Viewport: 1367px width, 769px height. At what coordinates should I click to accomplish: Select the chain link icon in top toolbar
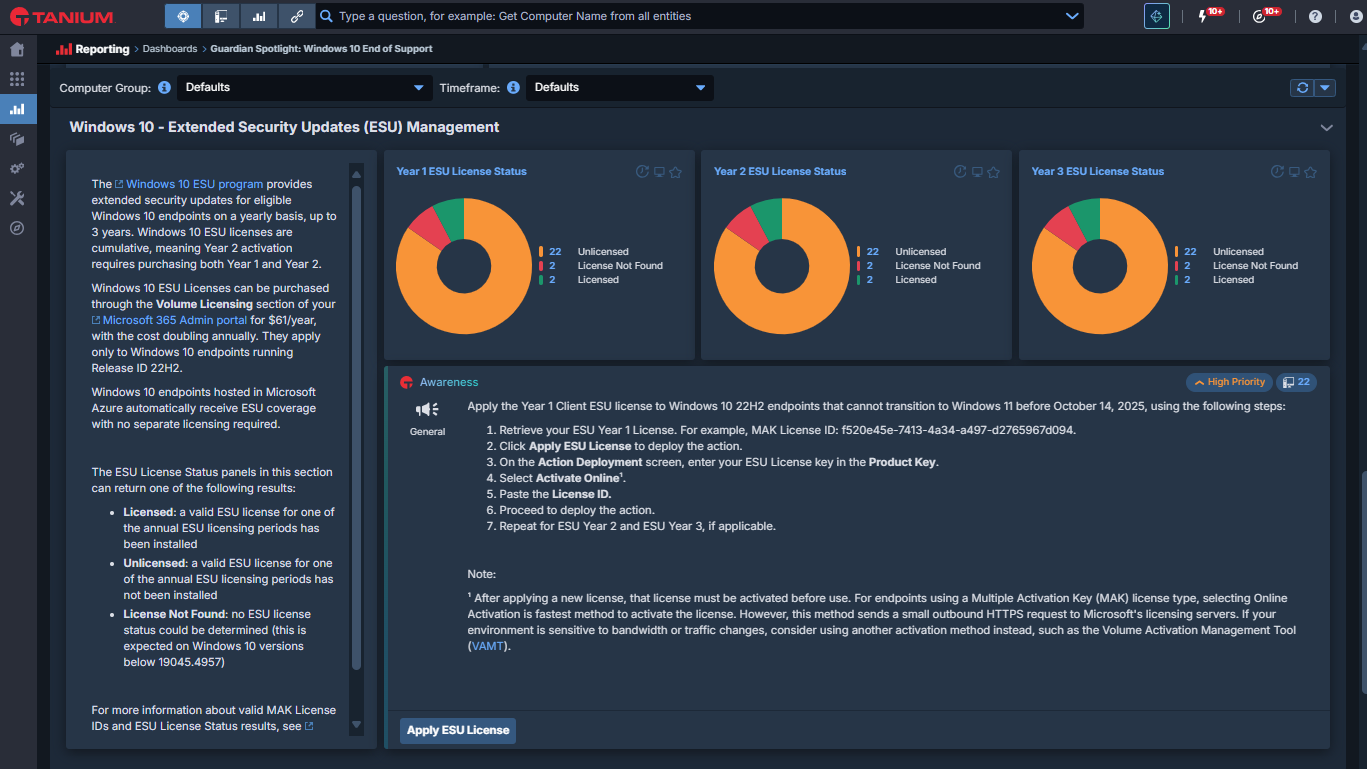(297, 16)
